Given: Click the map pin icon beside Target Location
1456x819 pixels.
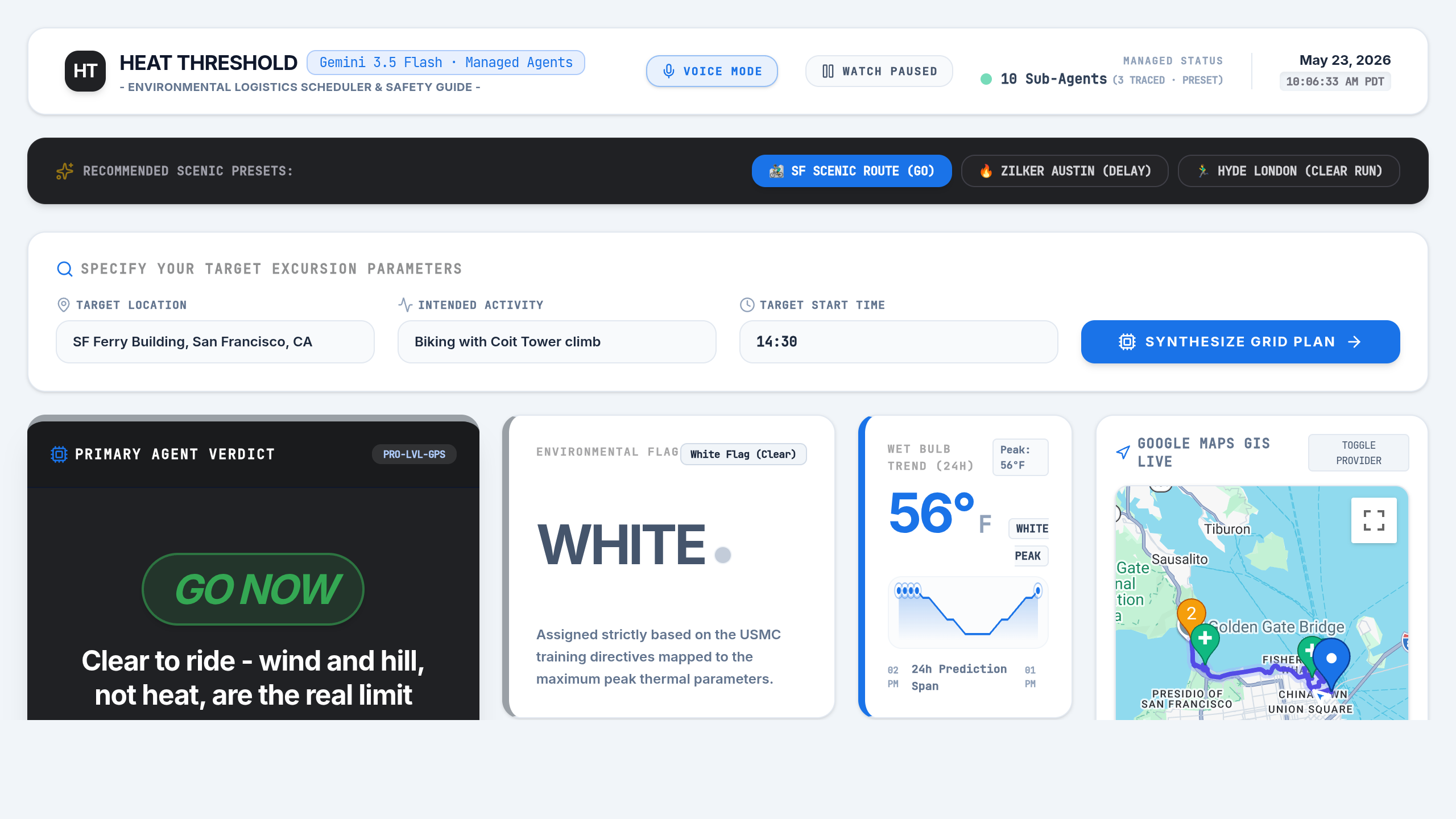Looking at the screenshot, I should (x=64, y=305).
